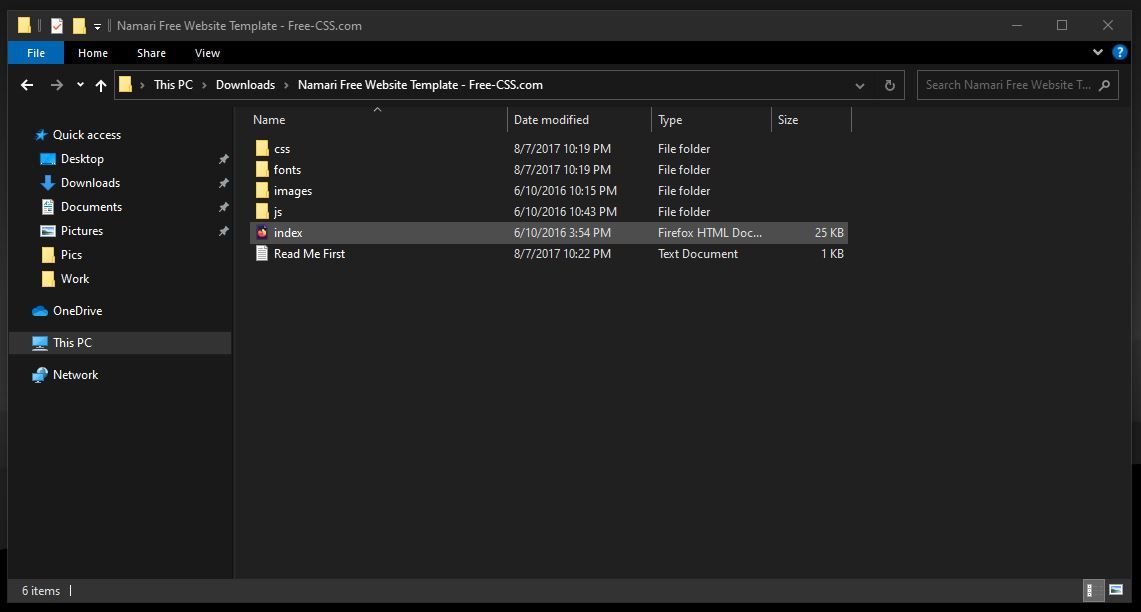Click the Read Me First text document icon
1141x612 pixels.
(262, 254)
